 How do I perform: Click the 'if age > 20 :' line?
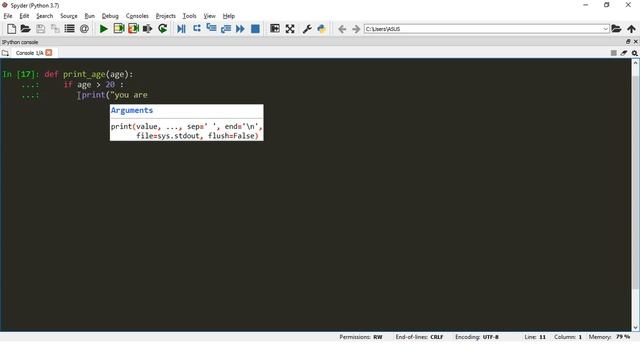93,84
